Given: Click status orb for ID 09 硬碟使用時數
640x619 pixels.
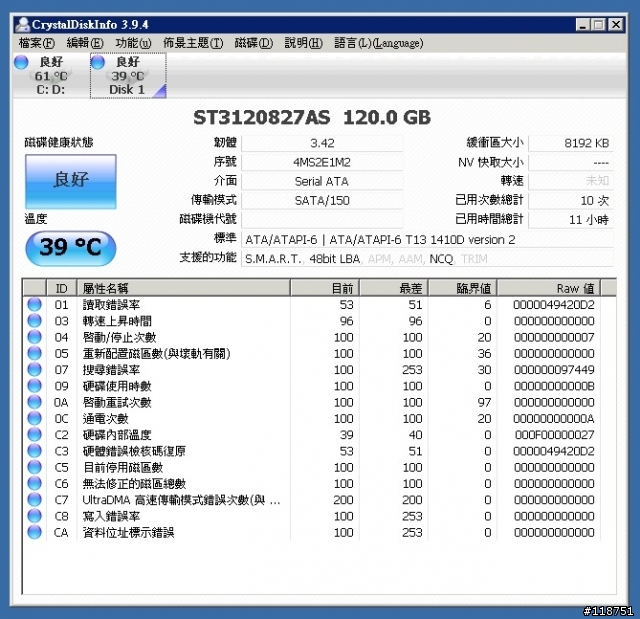Looking at the screenshot, I should (35, 386).
